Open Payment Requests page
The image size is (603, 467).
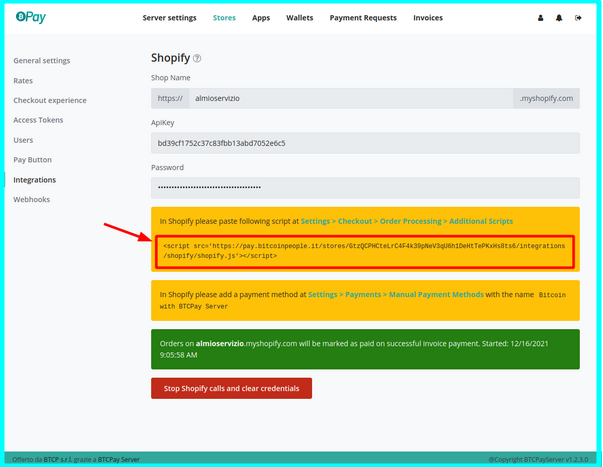(363, 18)
